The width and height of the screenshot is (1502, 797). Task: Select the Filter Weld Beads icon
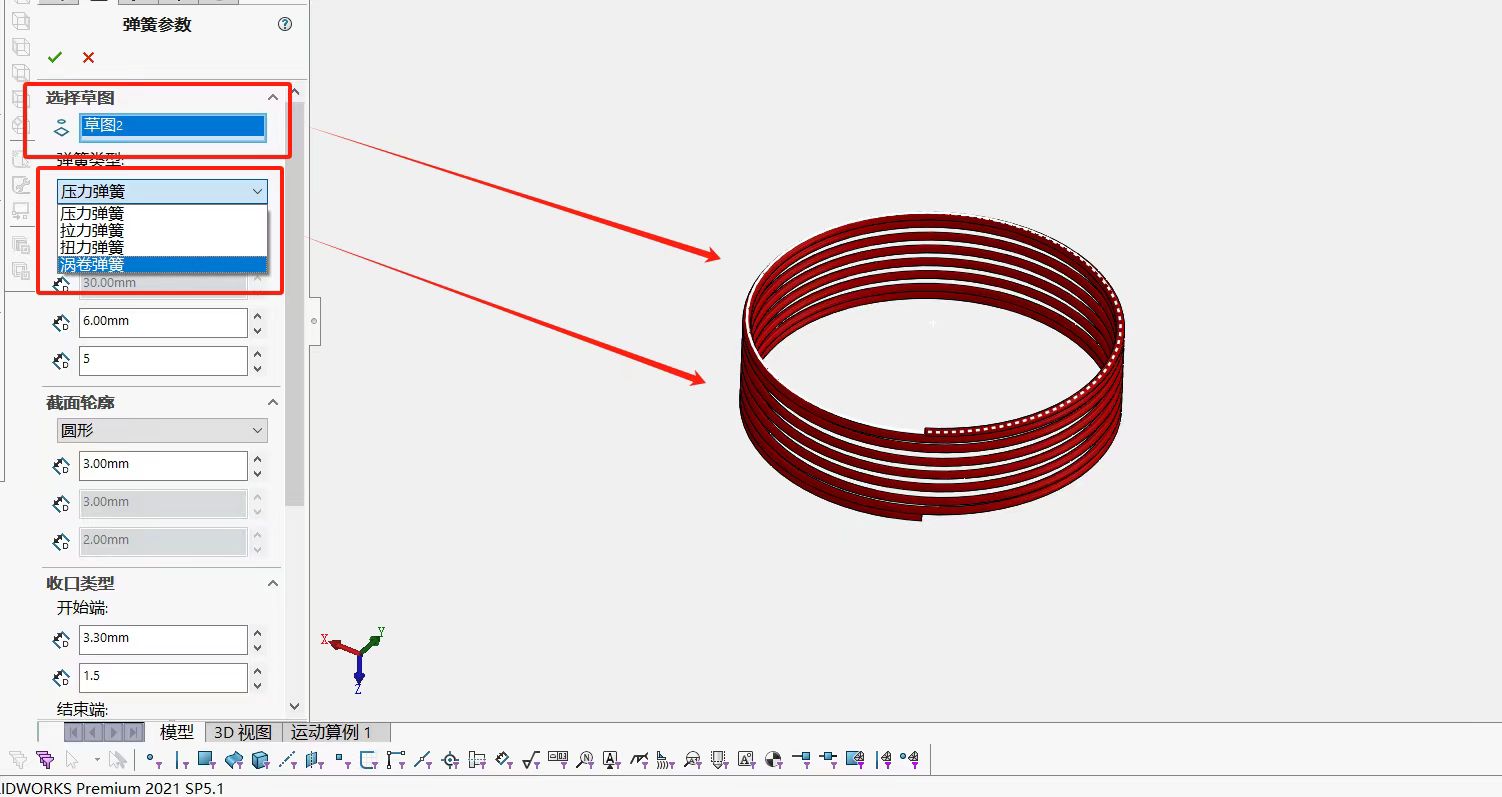665,760
